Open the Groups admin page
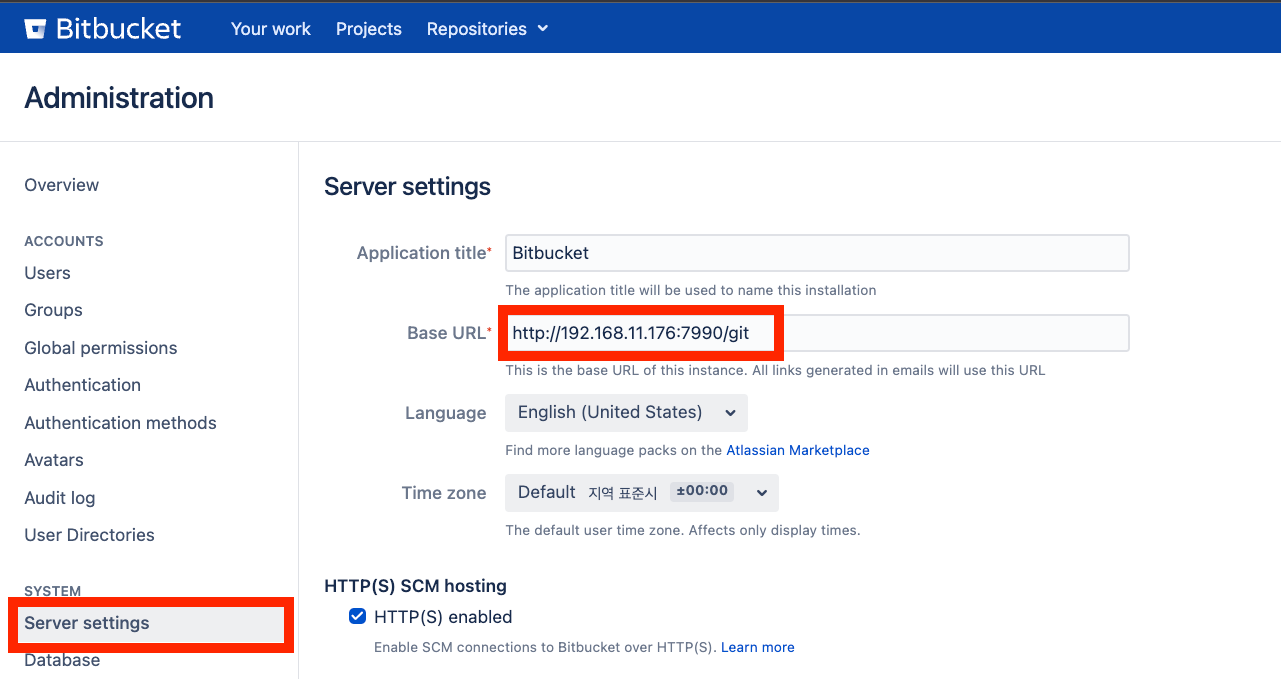 [x=53, y=310]
